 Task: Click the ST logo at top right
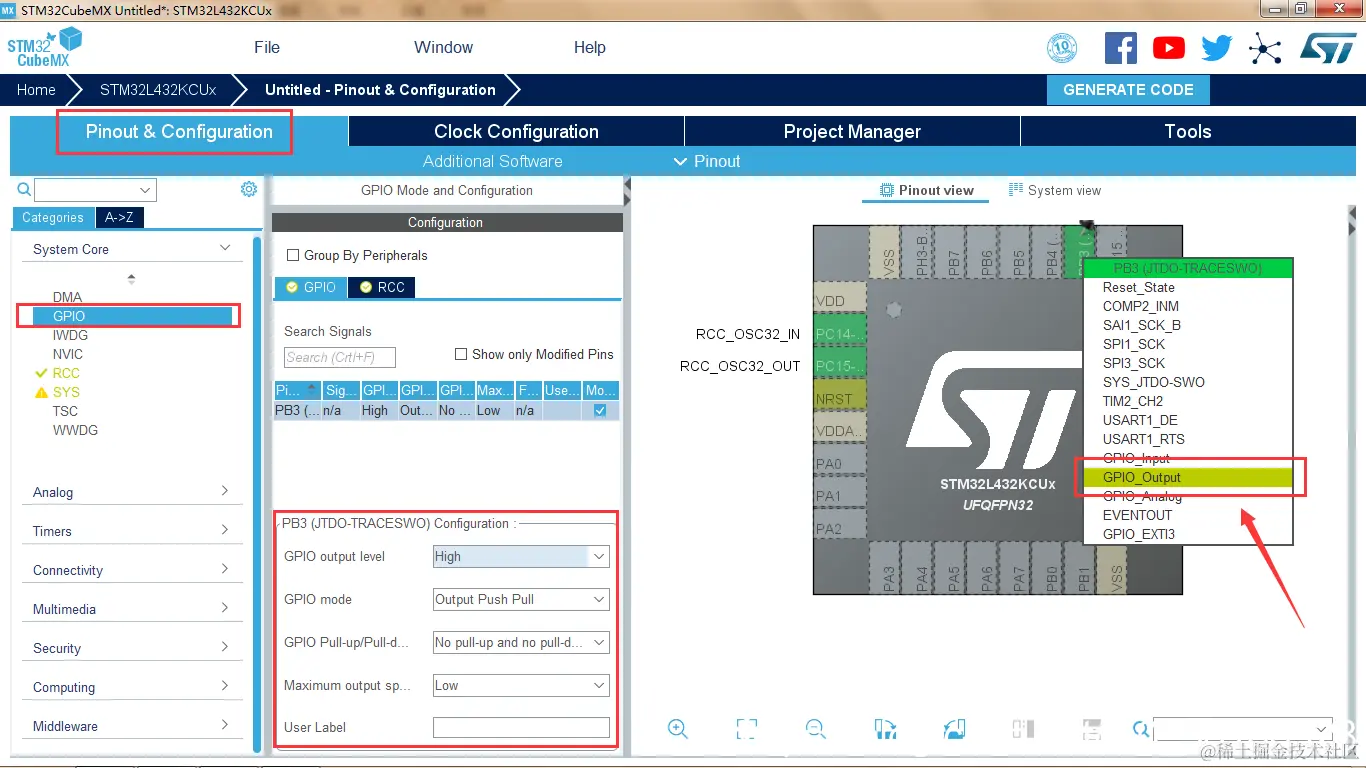click(x=1328, y=48)
